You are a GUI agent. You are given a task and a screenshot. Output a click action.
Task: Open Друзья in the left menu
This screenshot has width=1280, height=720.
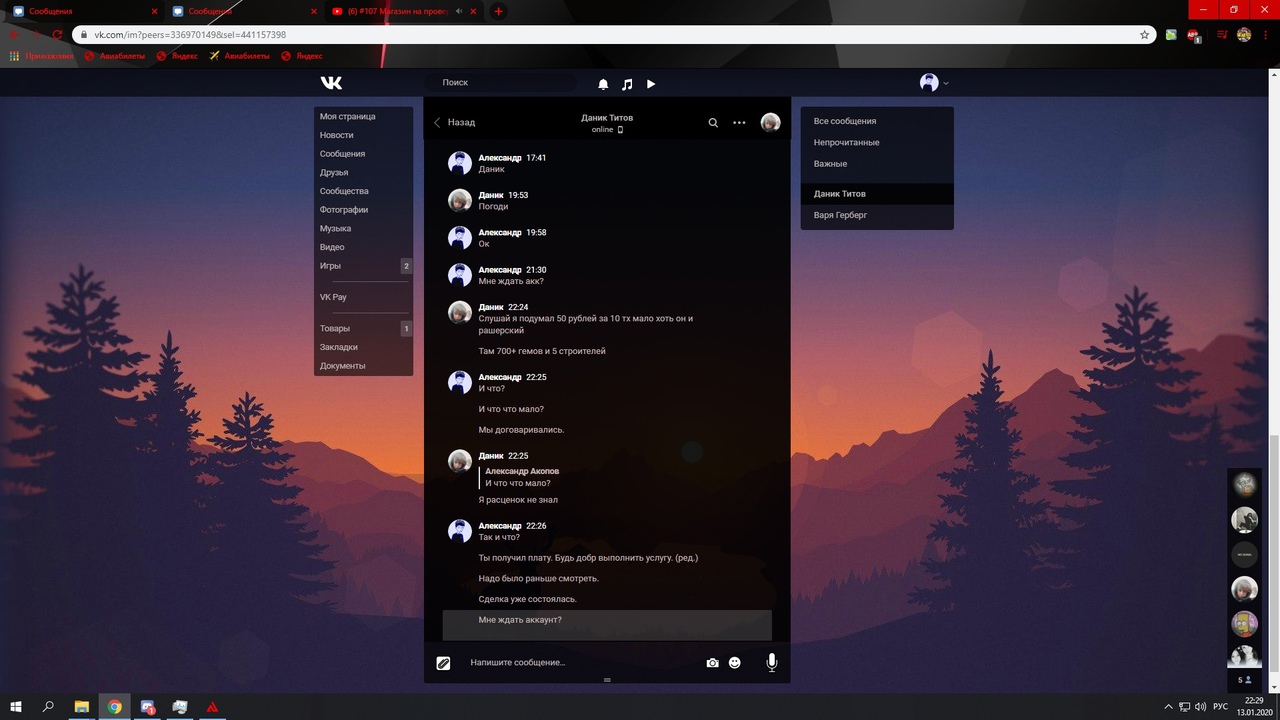334,172
